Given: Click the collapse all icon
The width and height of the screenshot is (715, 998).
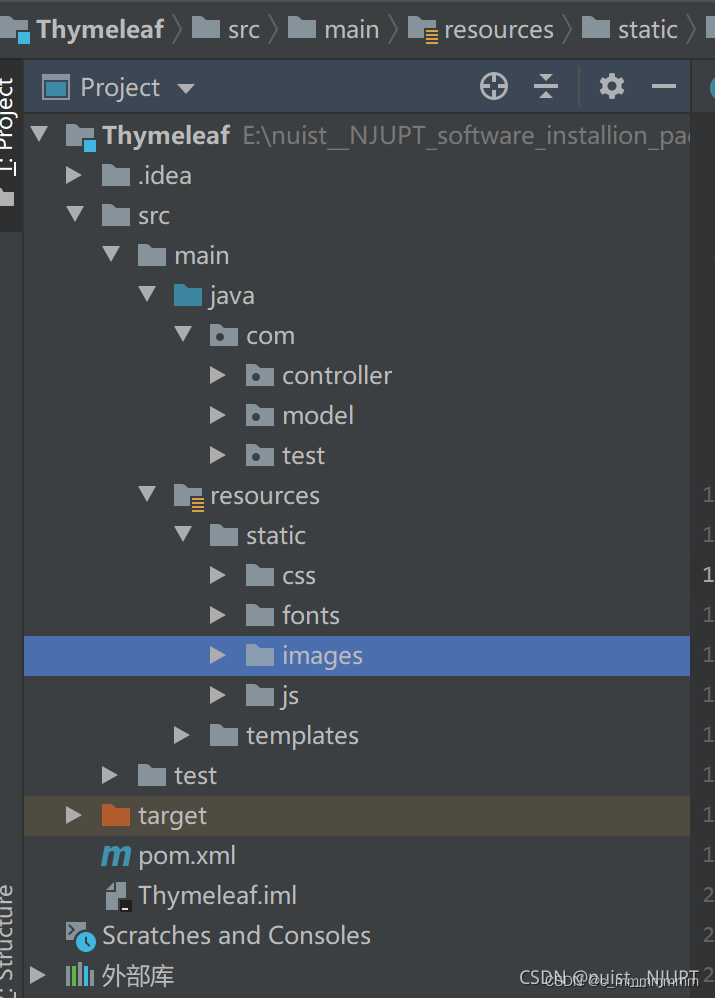Looking at the screenshot, I should (x=546, y=87).
